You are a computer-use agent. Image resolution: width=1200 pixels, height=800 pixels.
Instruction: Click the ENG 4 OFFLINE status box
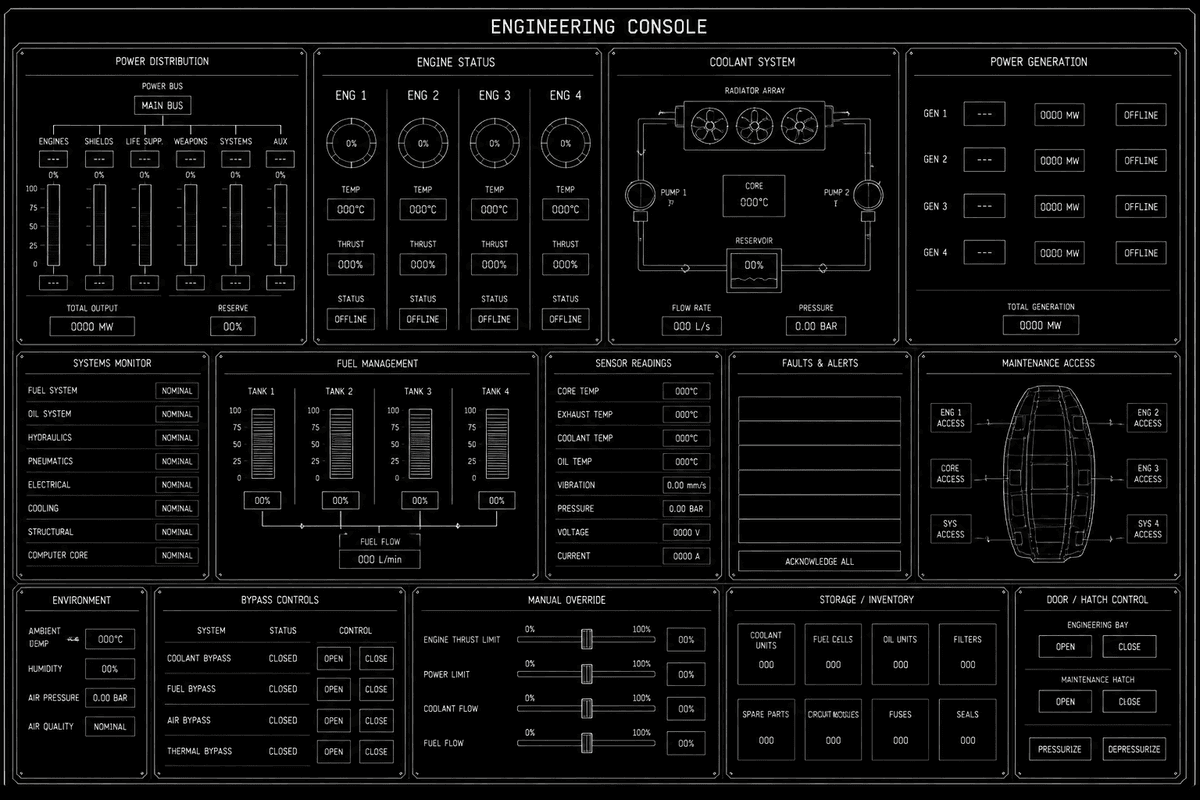point(565,319)
